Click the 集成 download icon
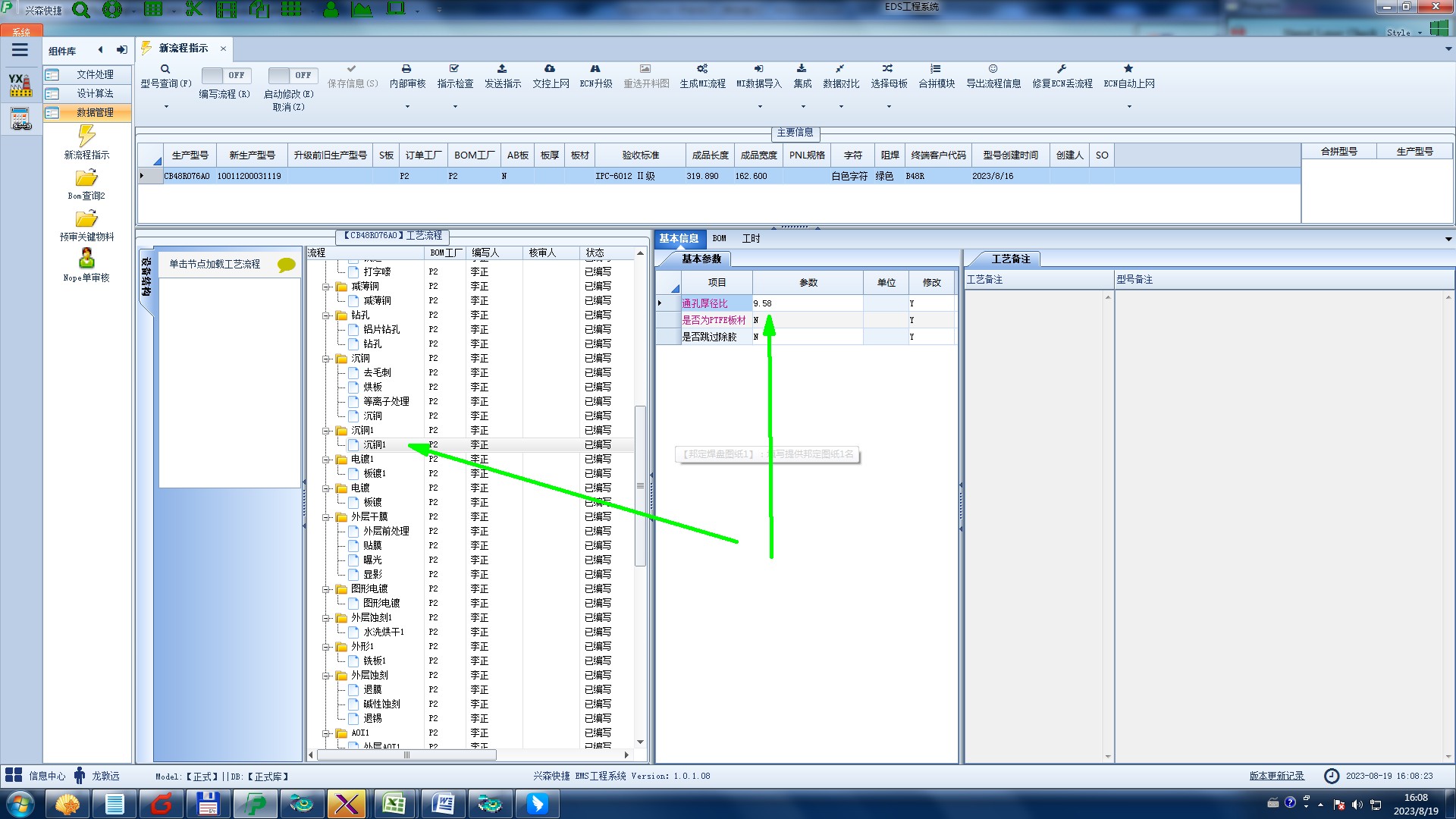 [x=802, y=69]
